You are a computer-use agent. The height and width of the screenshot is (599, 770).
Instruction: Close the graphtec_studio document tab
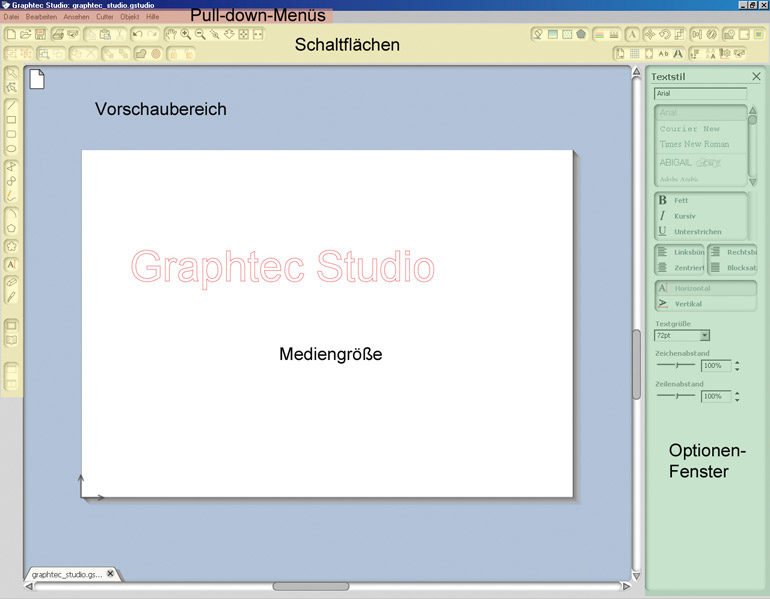110,573
